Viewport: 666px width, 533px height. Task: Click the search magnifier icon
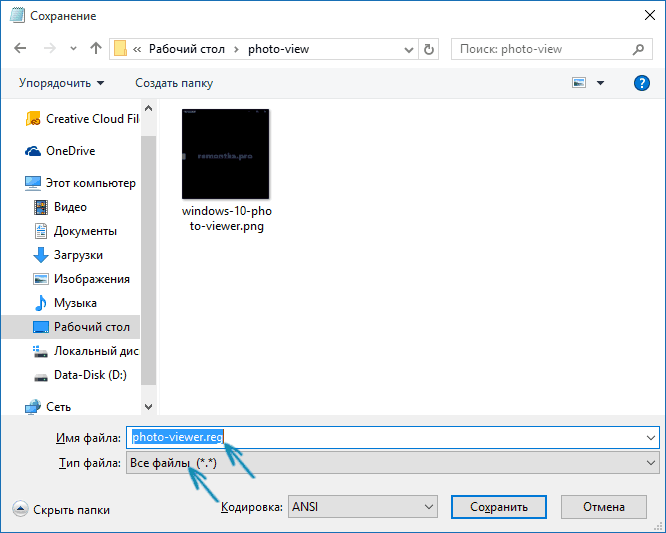(x=638, y=49)
